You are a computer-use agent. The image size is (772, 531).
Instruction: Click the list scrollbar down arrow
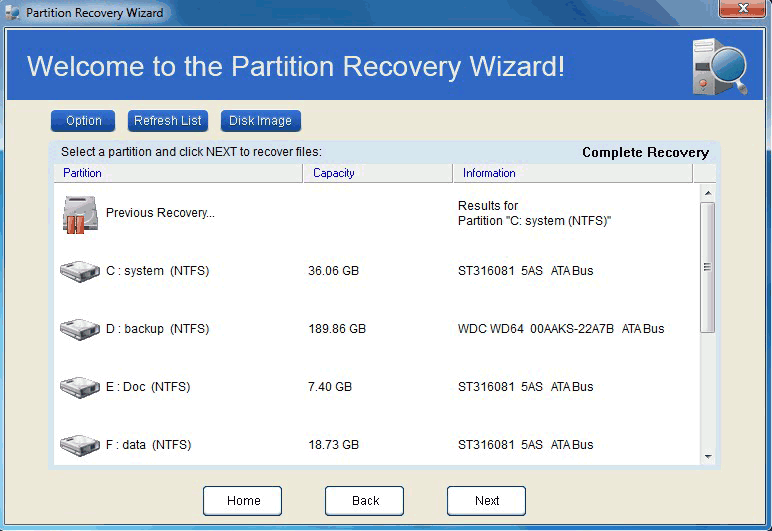[x=708, y=457]
